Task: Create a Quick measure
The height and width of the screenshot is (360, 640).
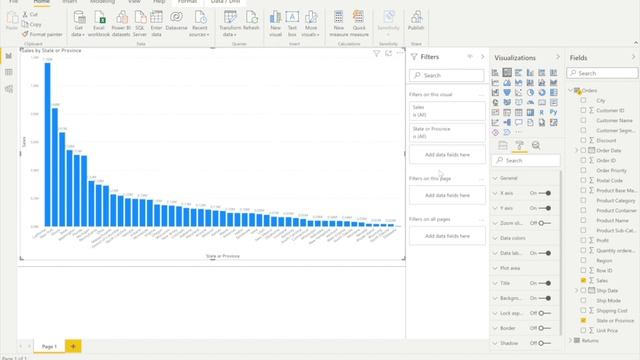Action: (359, 24)
